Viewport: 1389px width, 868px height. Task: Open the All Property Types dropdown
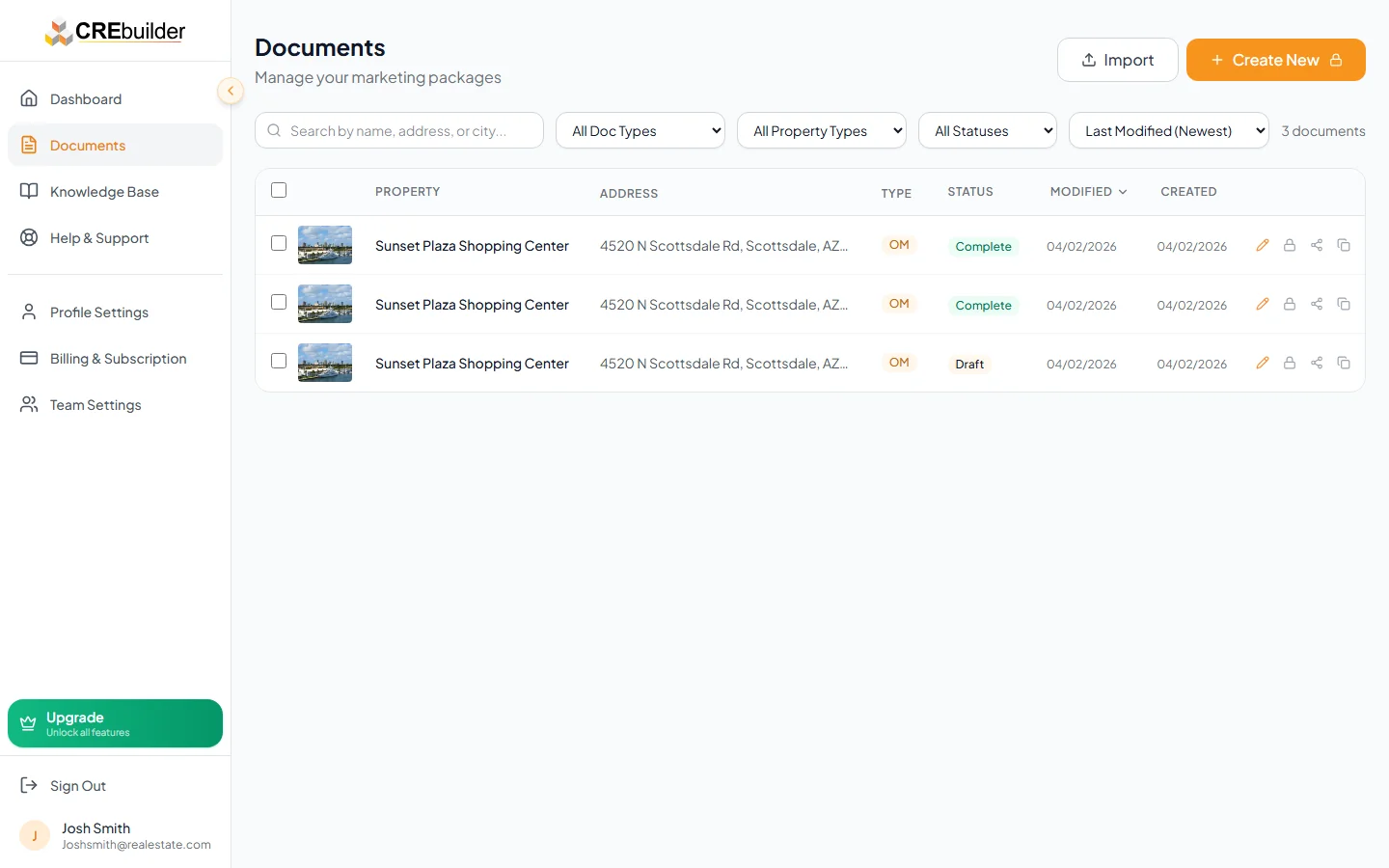coord(821,130)
